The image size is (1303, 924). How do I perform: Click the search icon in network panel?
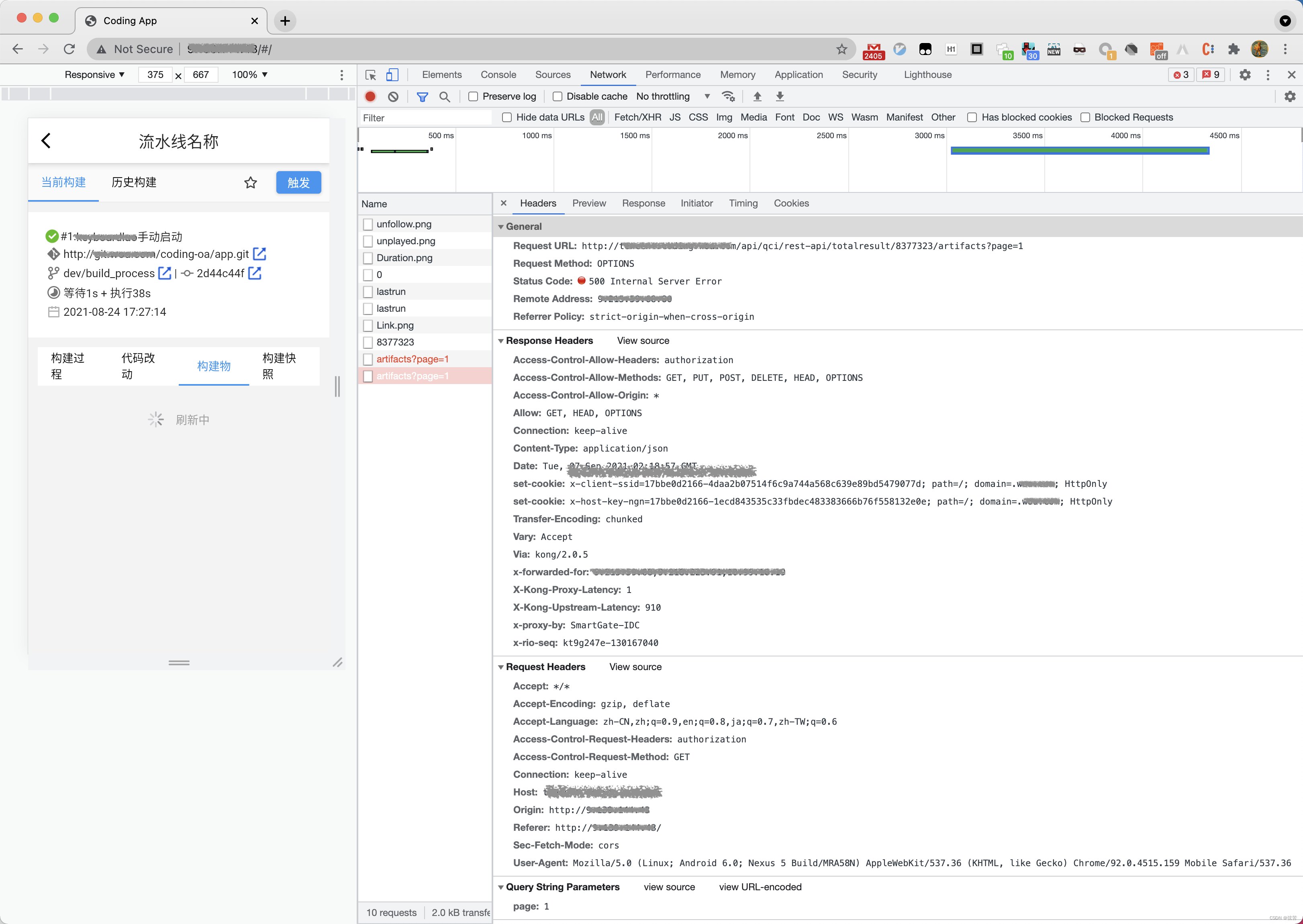[x=447, y=96]
